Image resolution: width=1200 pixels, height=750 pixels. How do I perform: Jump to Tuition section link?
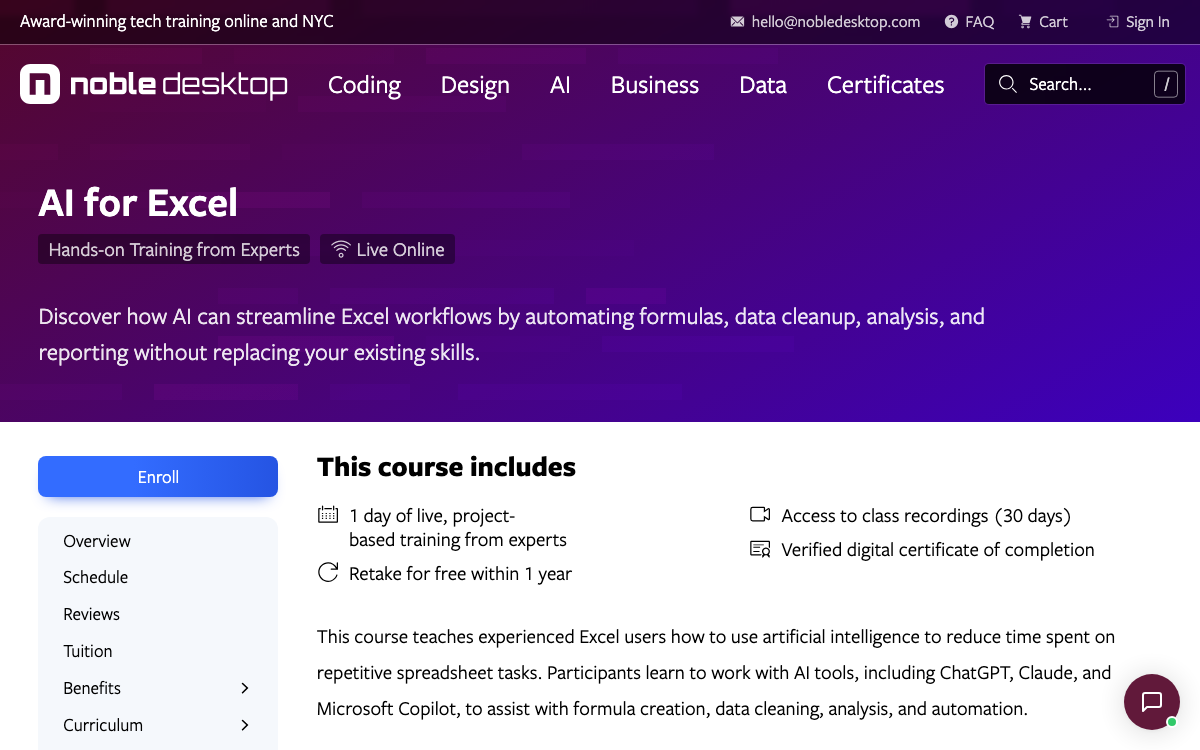point(88,651)
